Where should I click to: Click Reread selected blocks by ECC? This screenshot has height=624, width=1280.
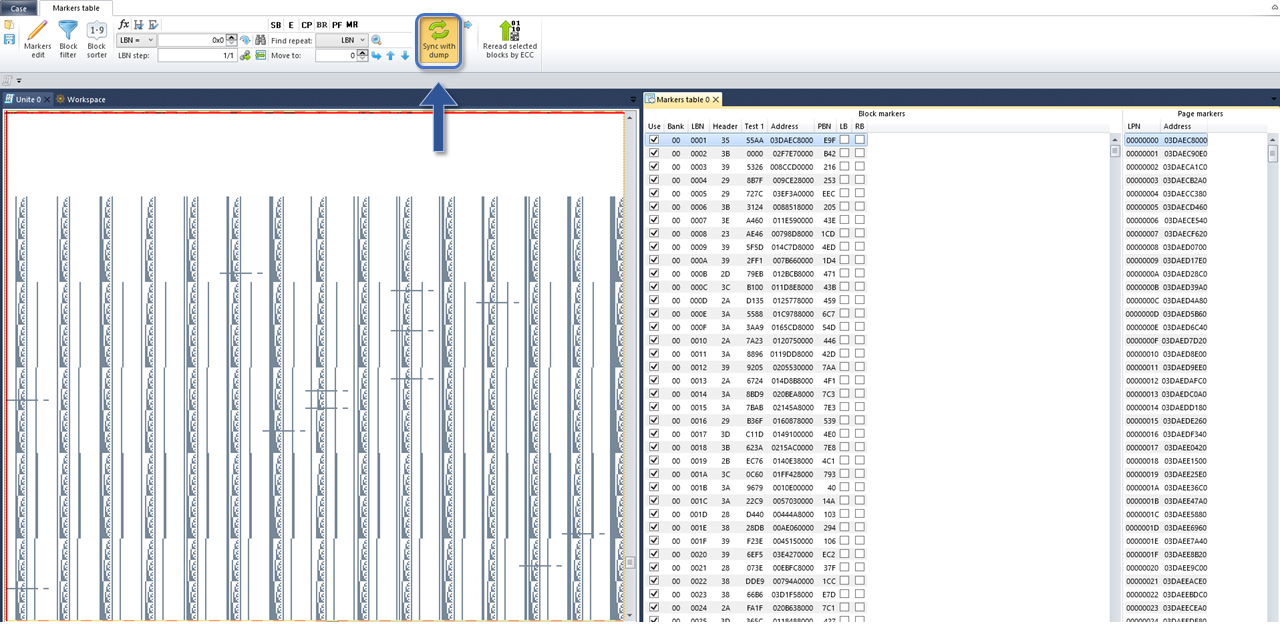[510, 40]
